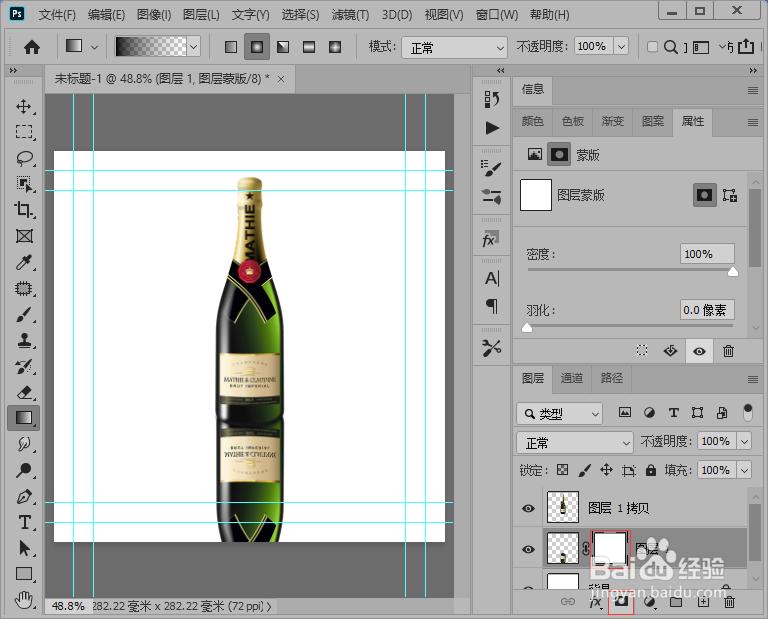This screenshot has height=619, width=768.
Task: Click the 羽化 value input field
Action: pos(707,310)
